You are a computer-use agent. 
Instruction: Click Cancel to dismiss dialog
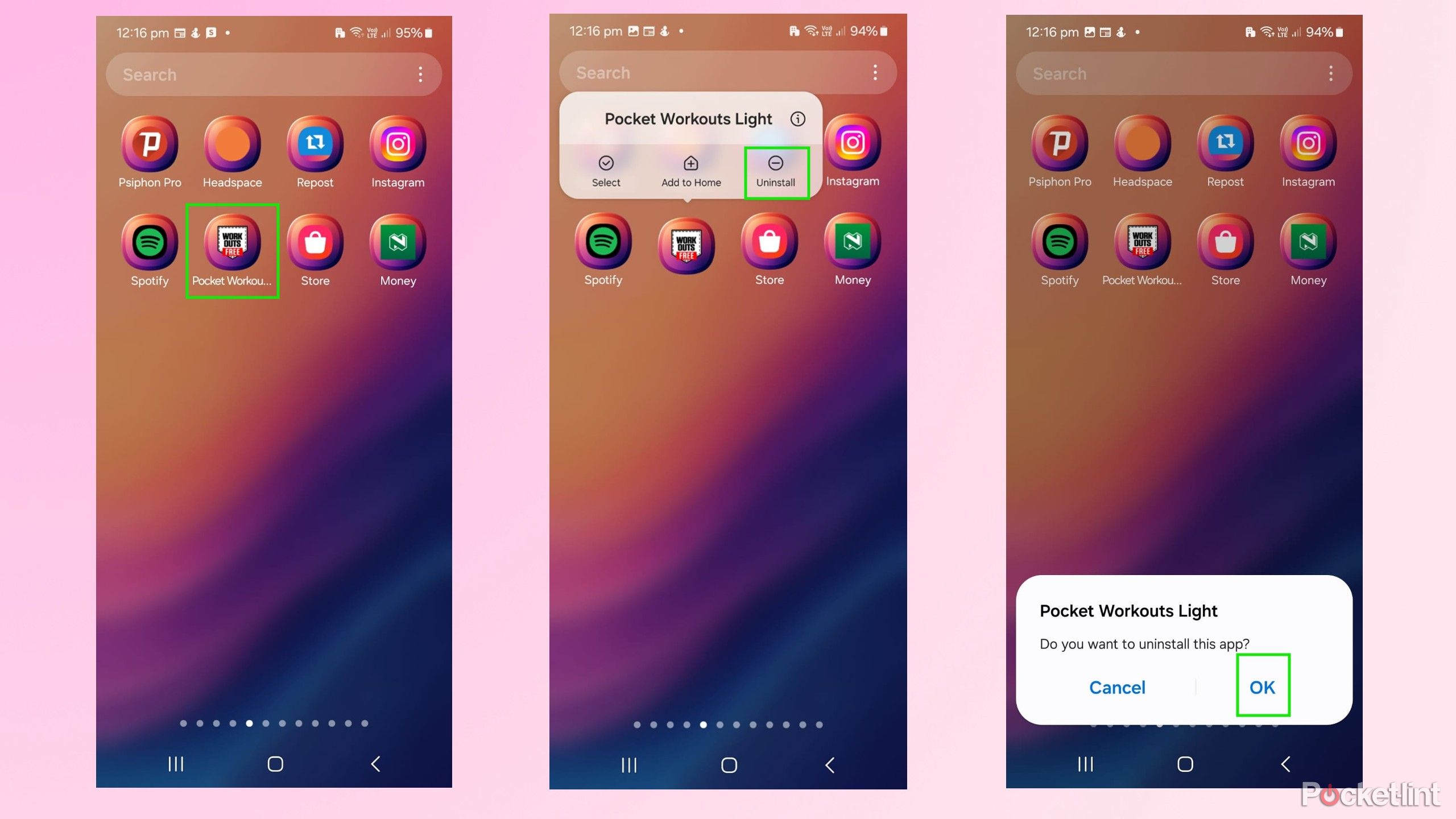(x=1117, y=687)
